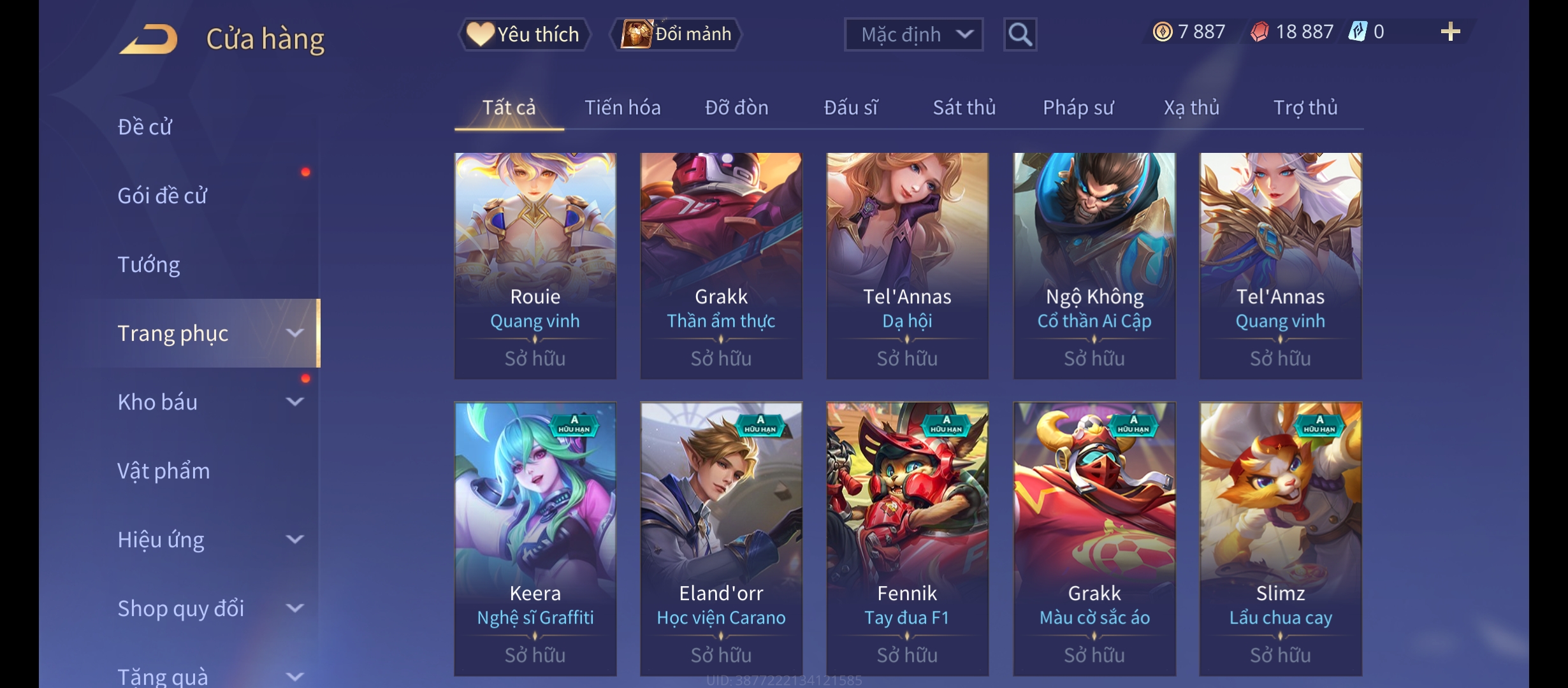
Task: Open the Yêu thích heart favorites
Action: click(524, 34)
